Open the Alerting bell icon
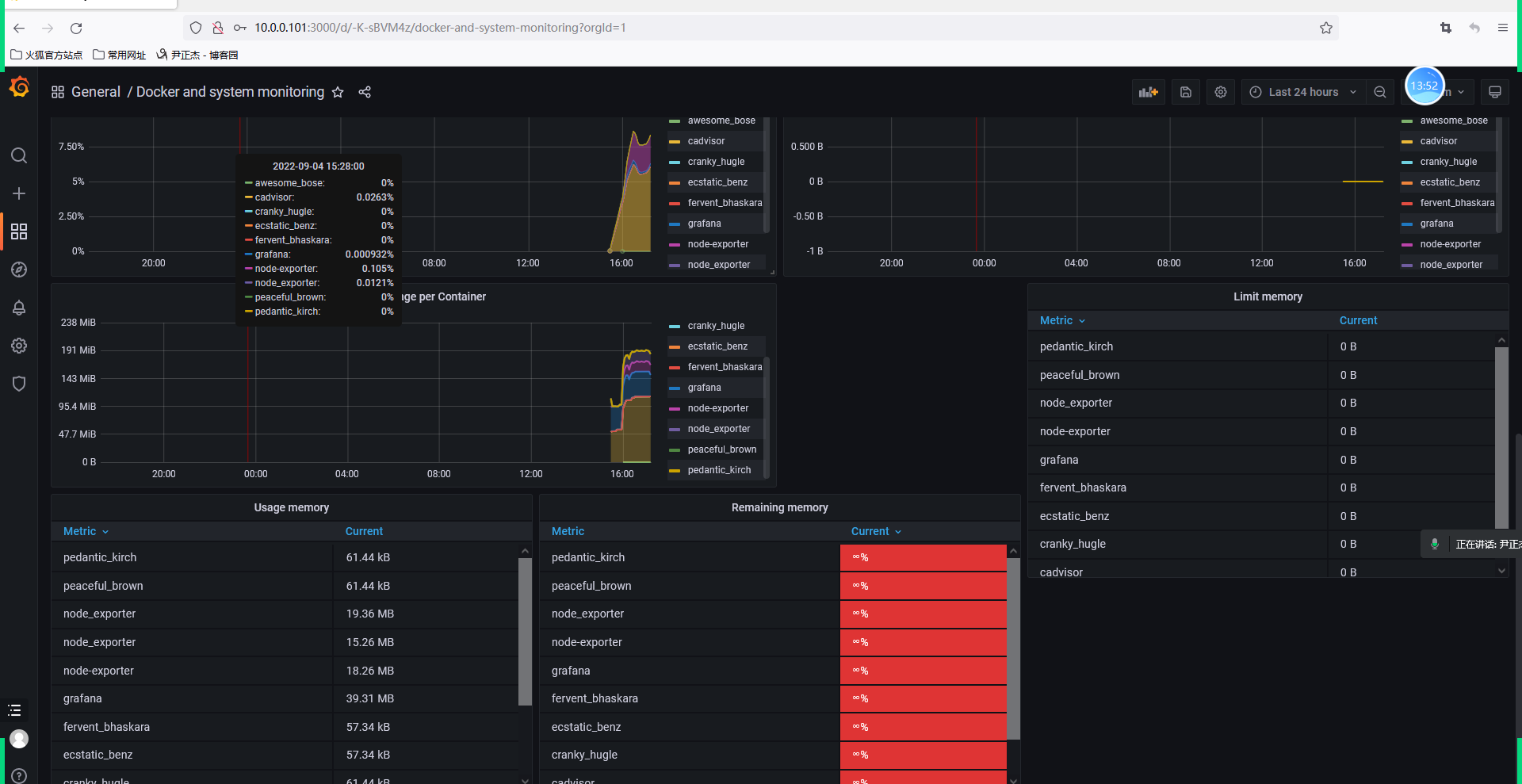This screenshot has height=784, width=1522. pos(19,308)
